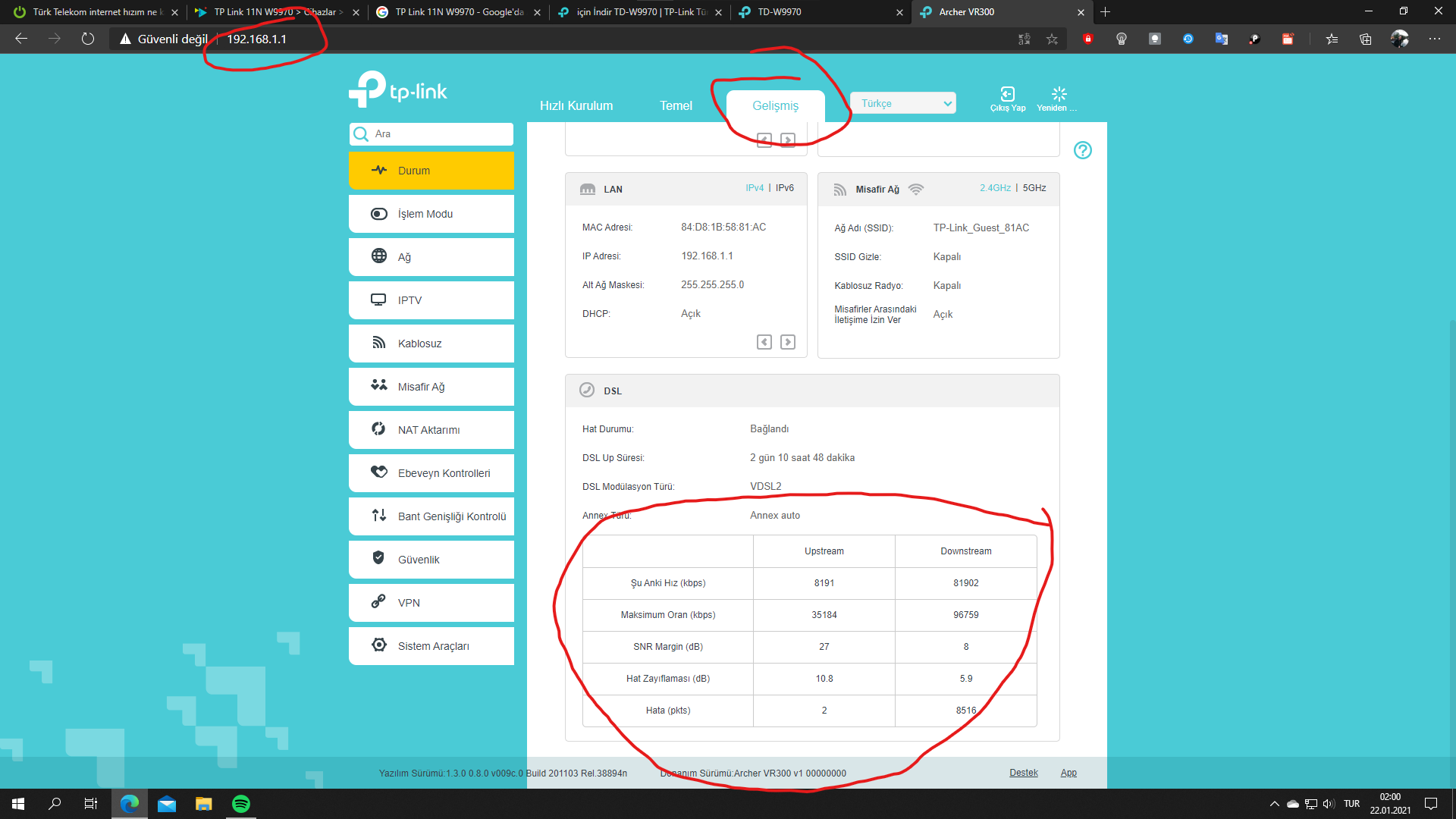Click the Çıkış Yap logout icon
Screen dimensions: 1456x819
(1007, 95)
